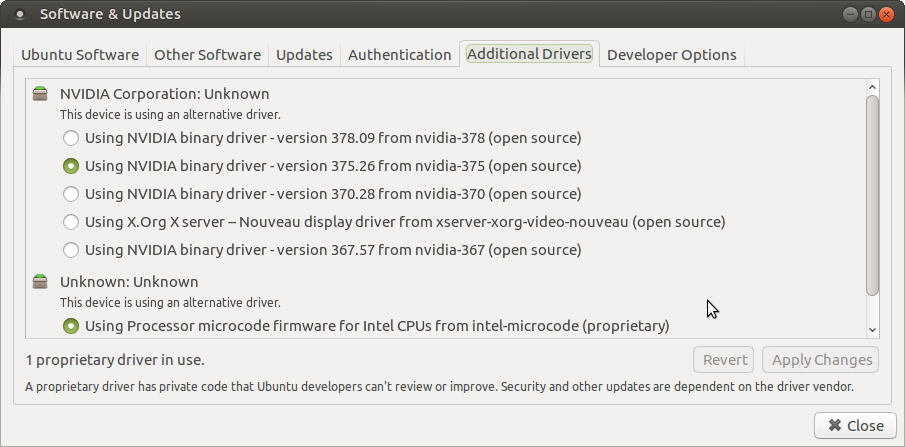Switch to the Other Software tab
Viewport: 905px width, 447px height.
pos(207,55)
